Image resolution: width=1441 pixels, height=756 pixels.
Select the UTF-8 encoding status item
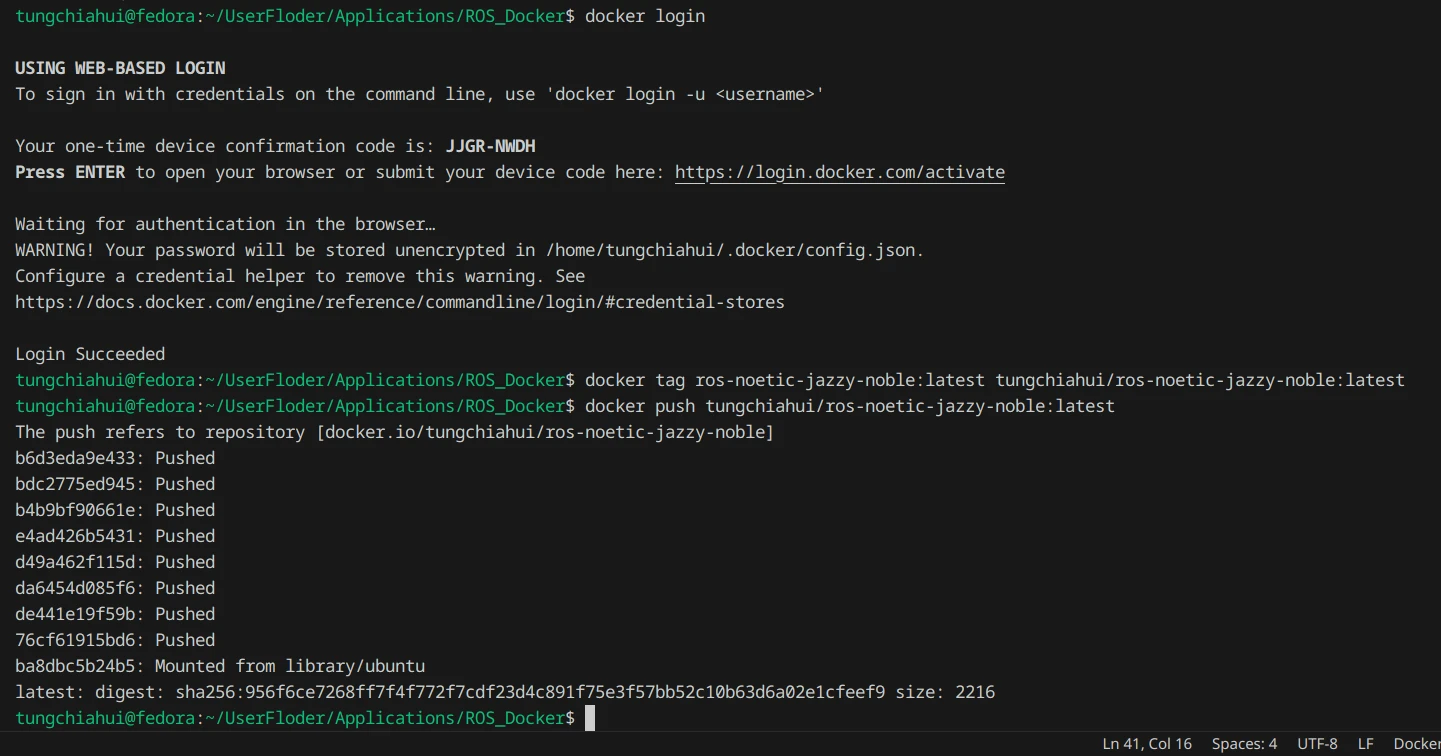coord(1317,744)
